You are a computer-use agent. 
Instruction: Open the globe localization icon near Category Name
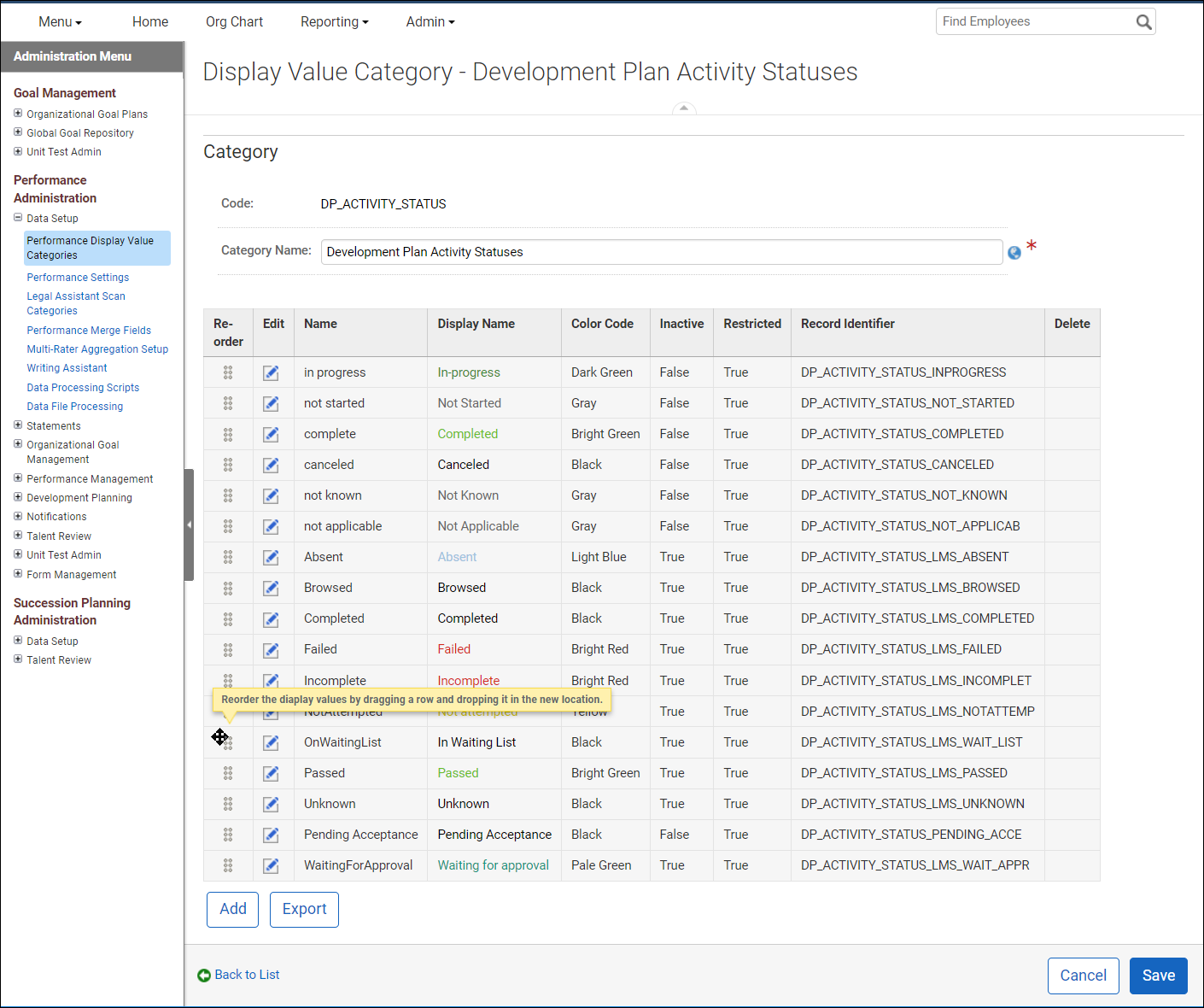point(1014,252)
